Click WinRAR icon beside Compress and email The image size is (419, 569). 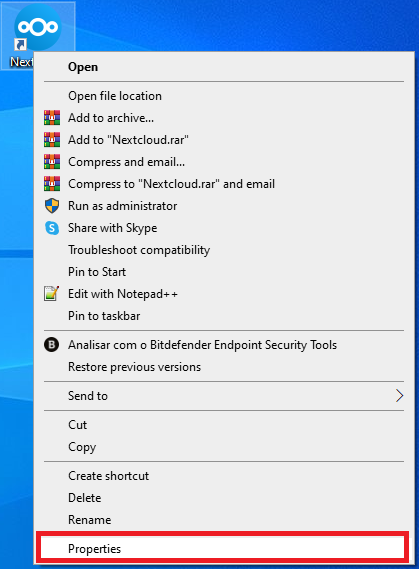click(x=52, y=162)
